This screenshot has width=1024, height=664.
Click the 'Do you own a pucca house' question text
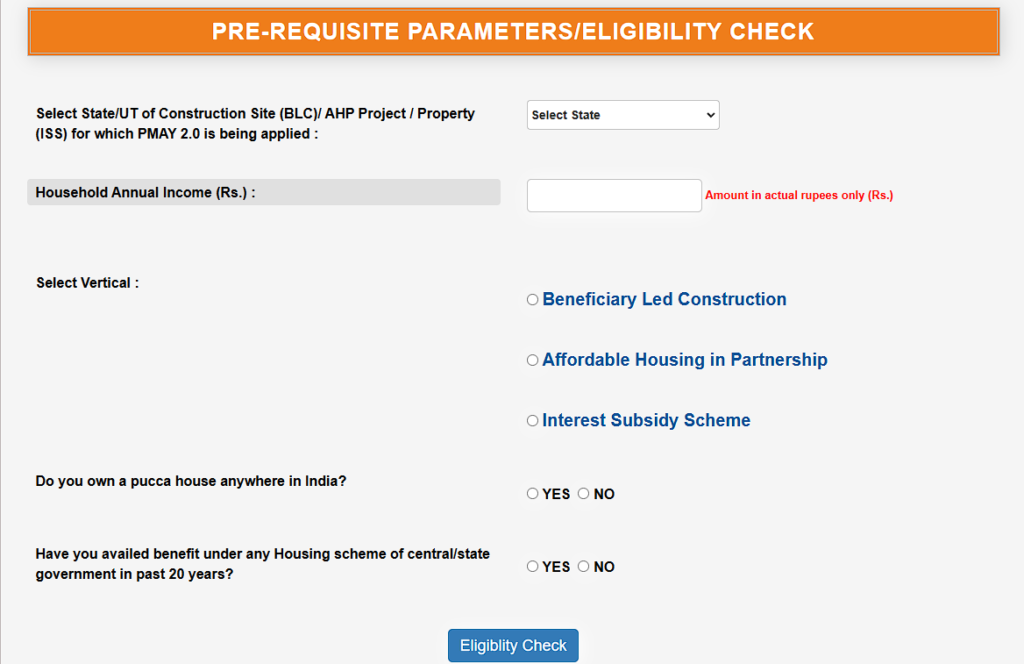191,481
